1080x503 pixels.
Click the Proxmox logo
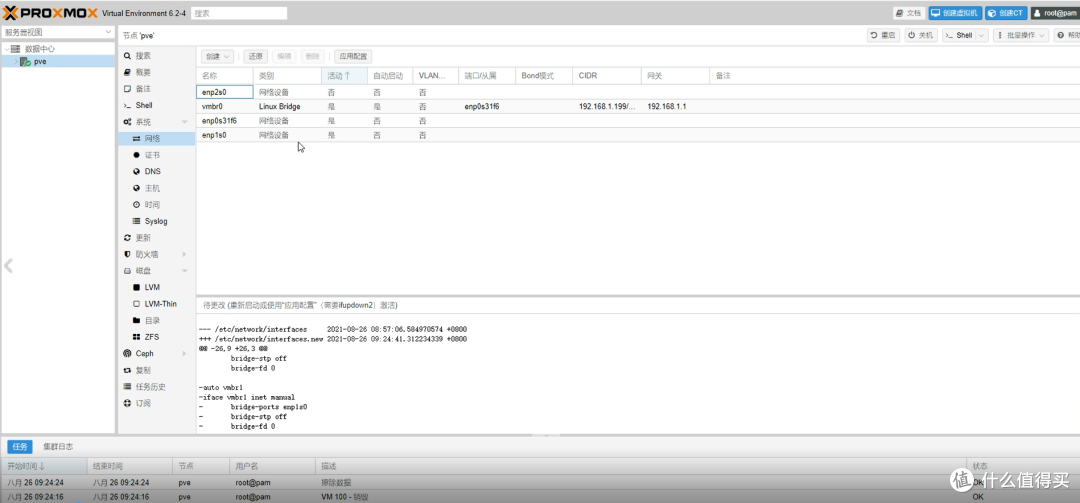pos(50,12)
